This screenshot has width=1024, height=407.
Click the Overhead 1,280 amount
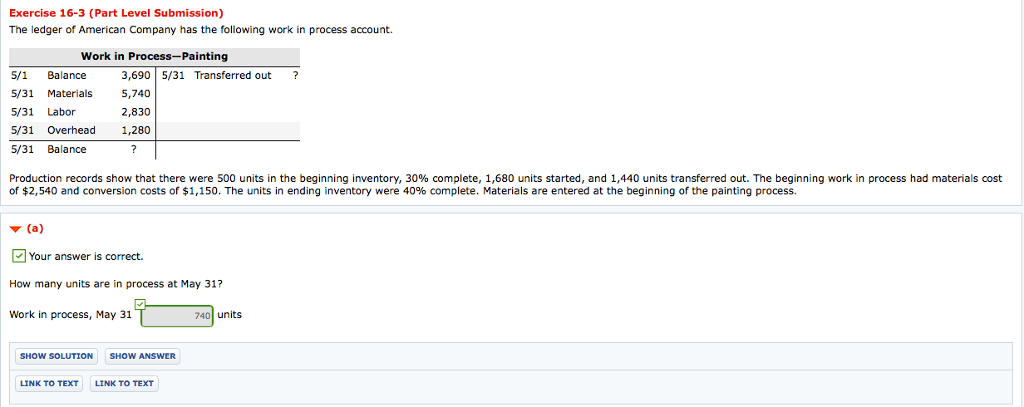pyautogui.click(x=135, y=130)
